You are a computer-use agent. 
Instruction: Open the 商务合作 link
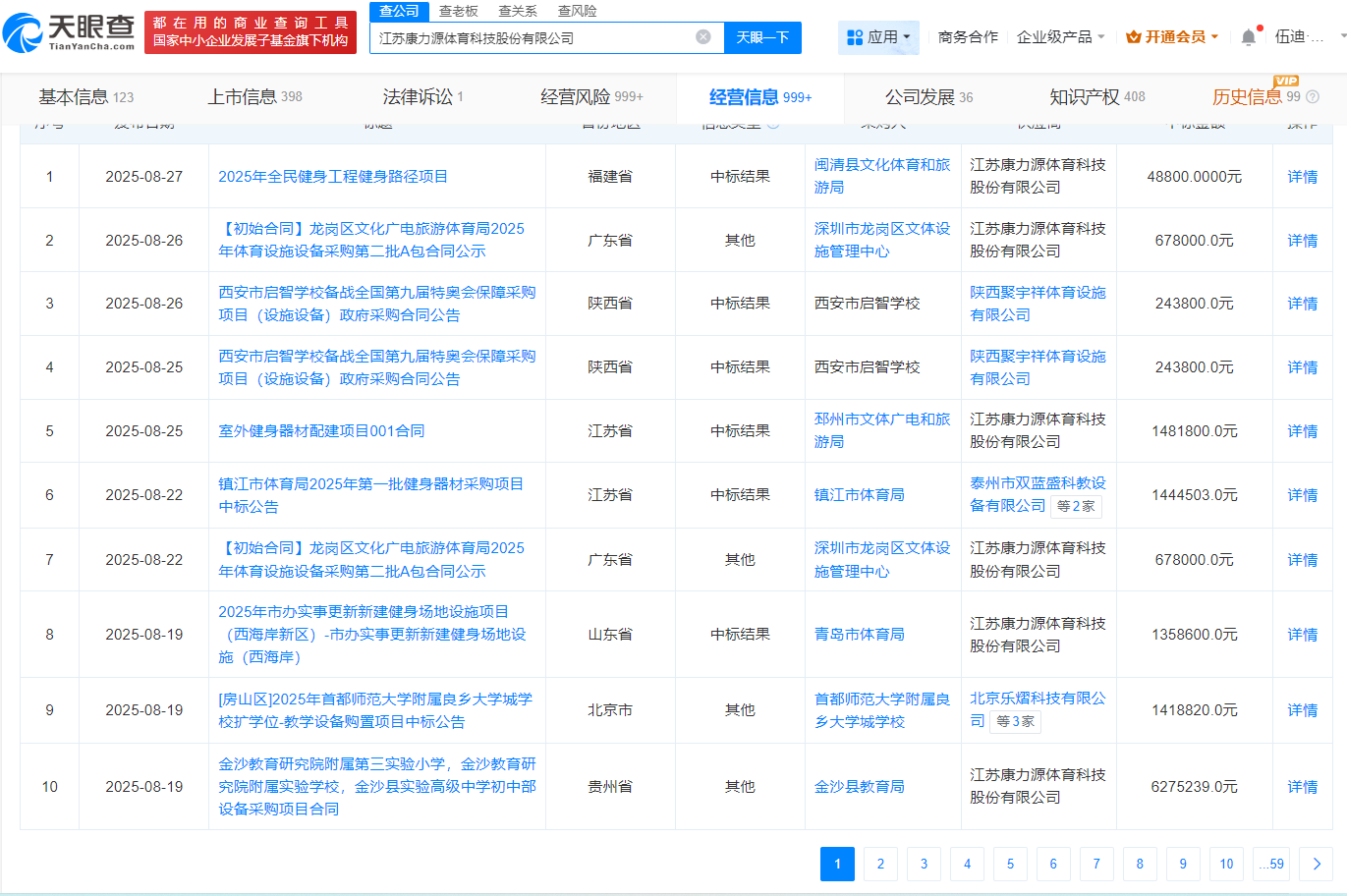(968, 37)
